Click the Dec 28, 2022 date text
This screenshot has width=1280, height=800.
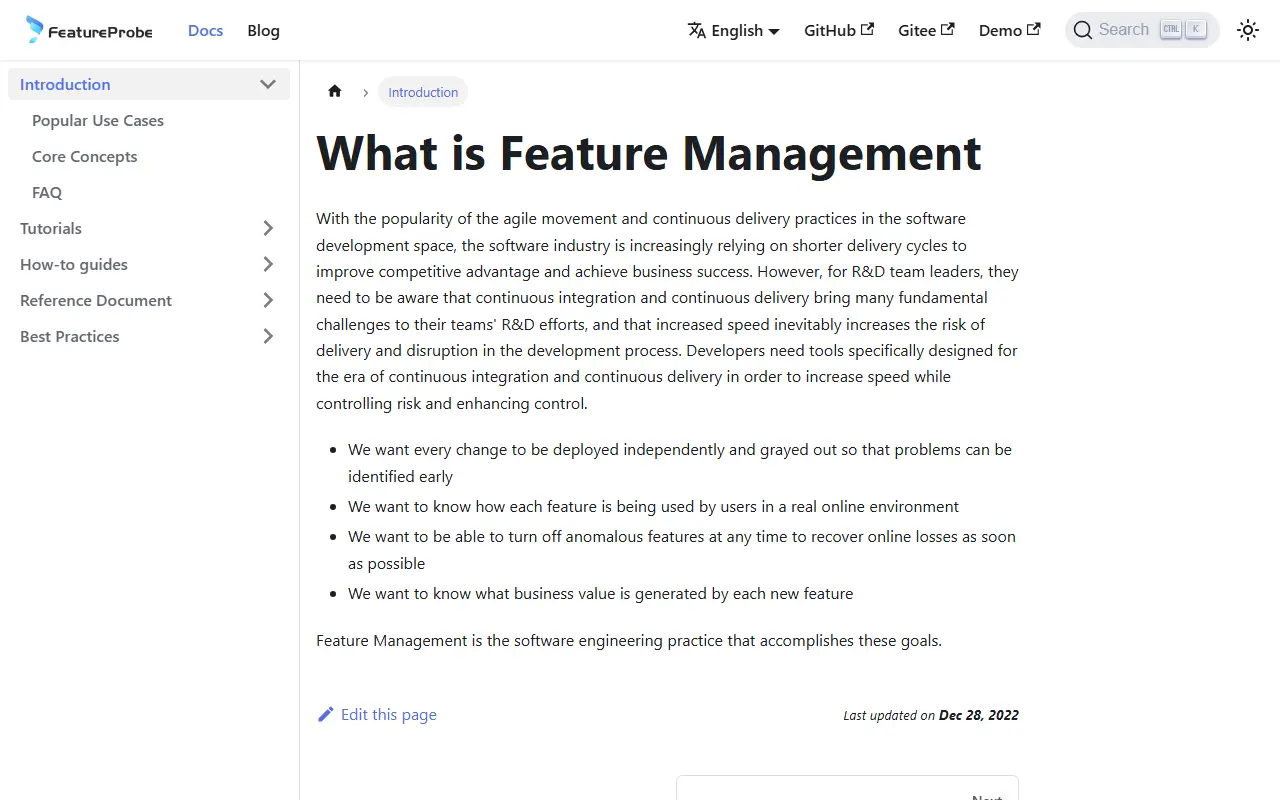pos(979,715)
